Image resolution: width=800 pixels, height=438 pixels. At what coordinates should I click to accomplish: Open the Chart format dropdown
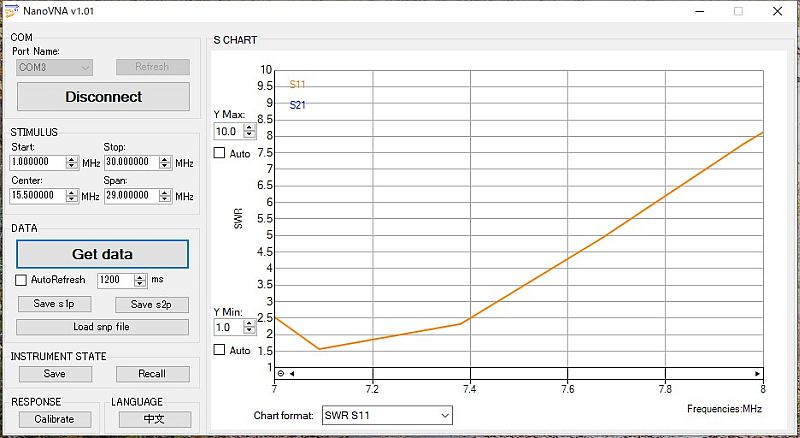tap(387, 415)
